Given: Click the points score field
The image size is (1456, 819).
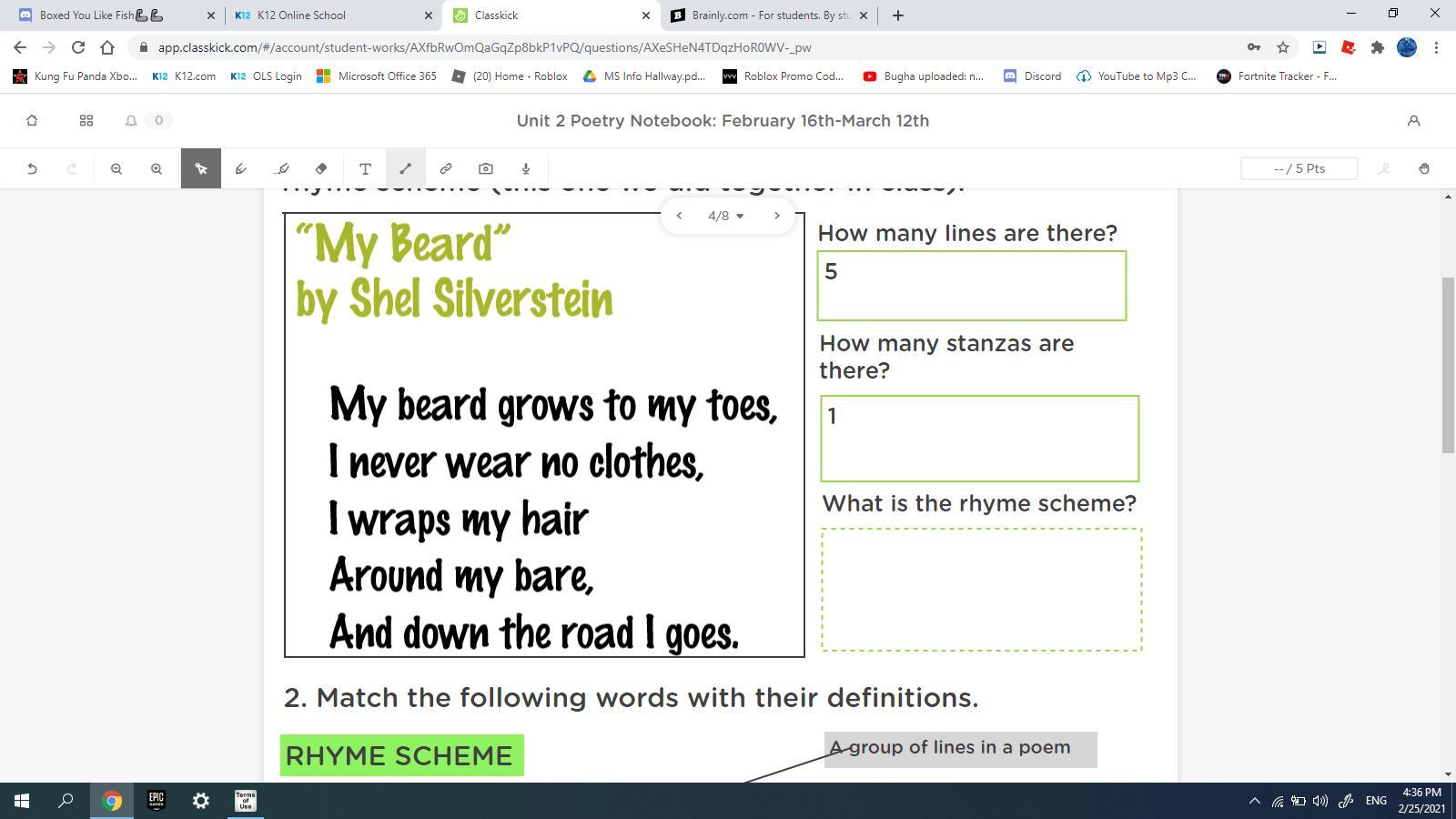Looking at the screenshot, I should coord(1299,168).
